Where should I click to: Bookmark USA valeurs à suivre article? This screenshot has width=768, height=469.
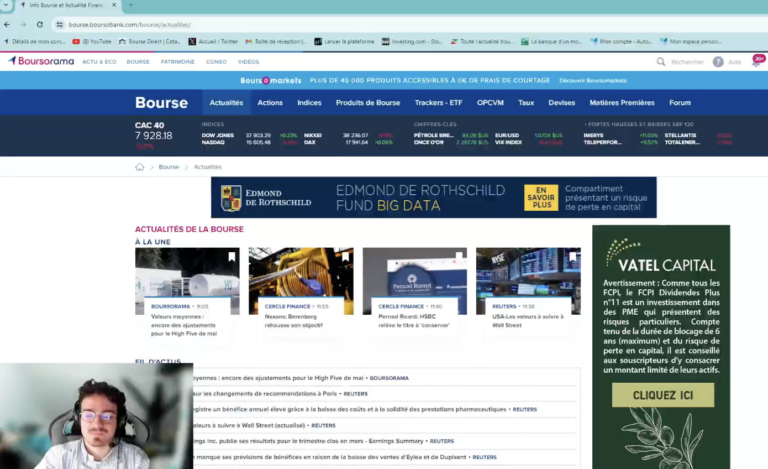point(573,257)
